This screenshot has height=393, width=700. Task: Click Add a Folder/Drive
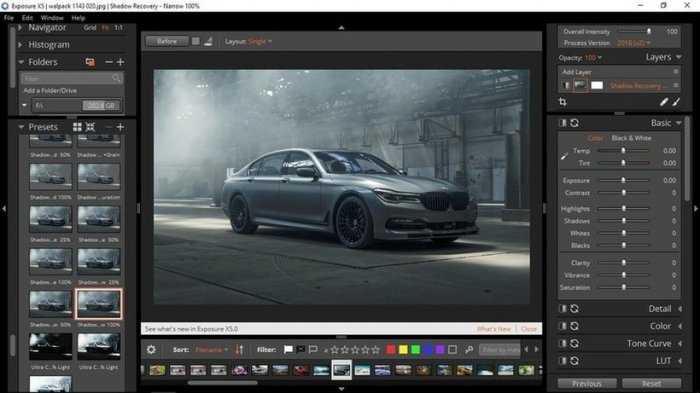pyautogui.click(x=50, y=91)
